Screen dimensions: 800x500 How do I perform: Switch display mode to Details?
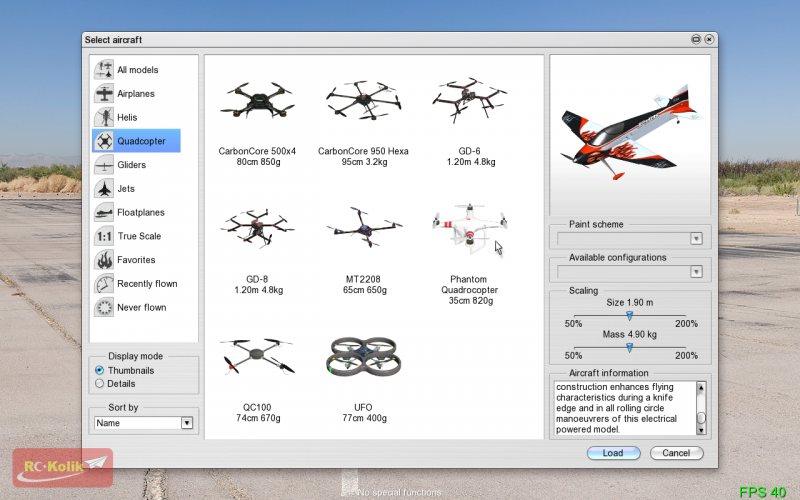(x=99, y=384)
